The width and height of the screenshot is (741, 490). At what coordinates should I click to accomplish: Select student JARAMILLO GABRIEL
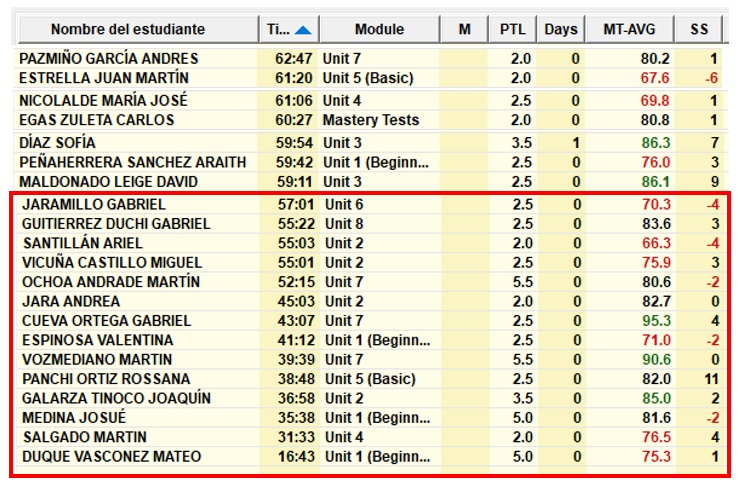point(94,204)
